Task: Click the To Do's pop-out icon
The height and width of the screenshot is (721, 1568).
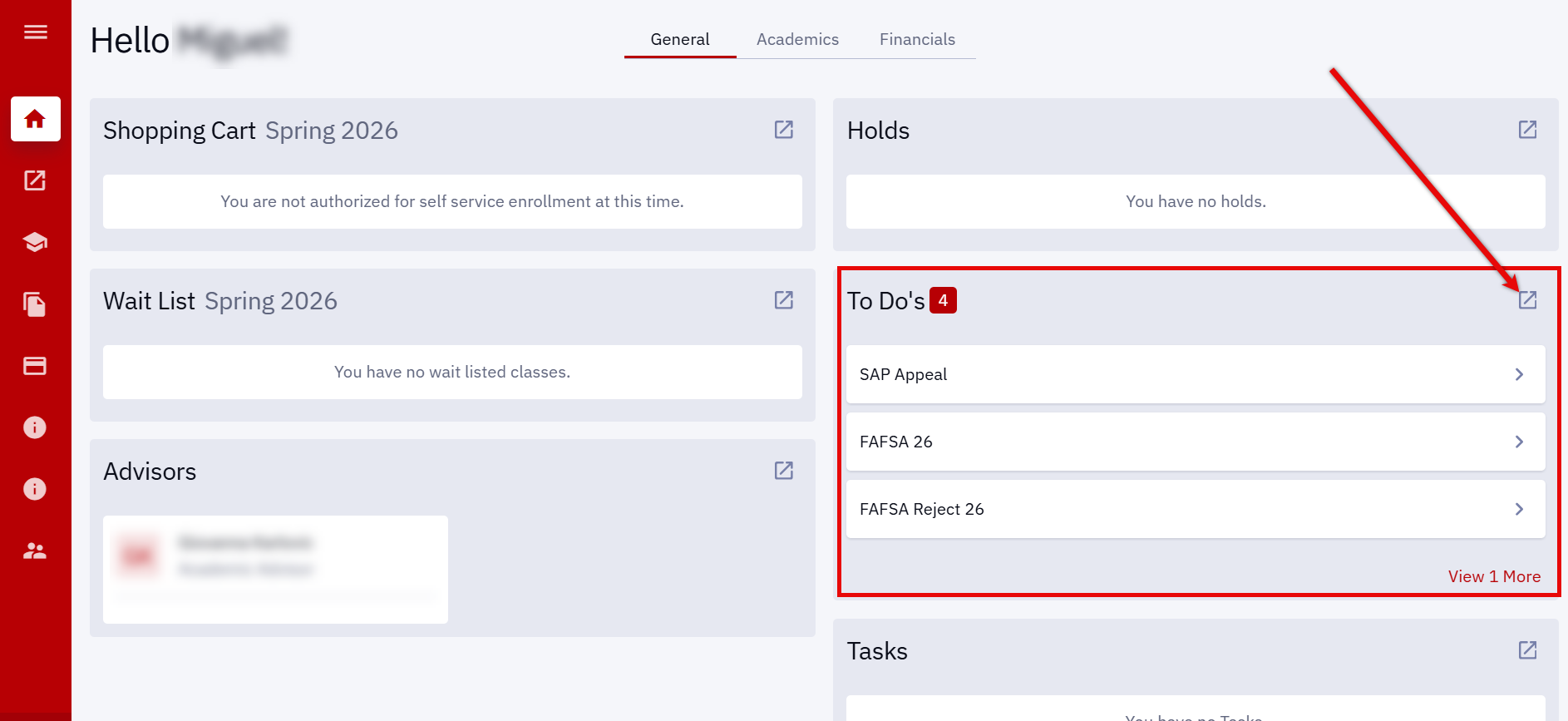Action: click(1526, 300)
